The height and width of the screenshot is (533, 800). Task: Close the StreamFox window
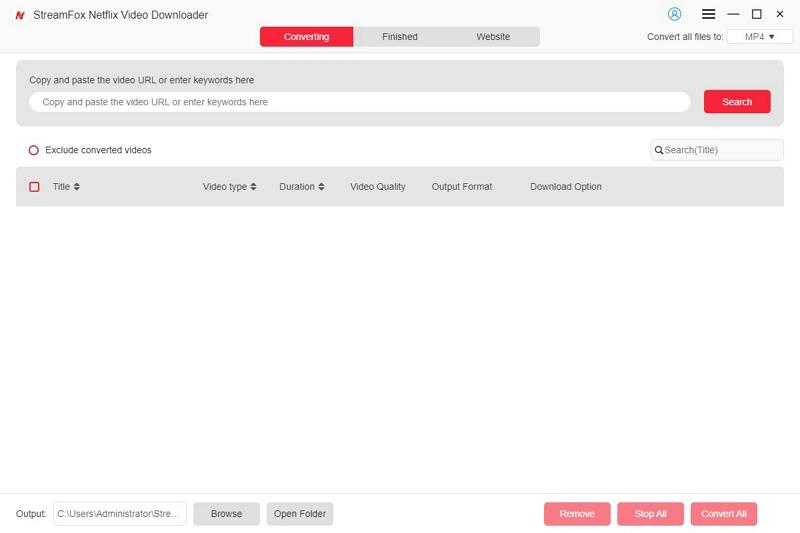(x=780, y=14)
